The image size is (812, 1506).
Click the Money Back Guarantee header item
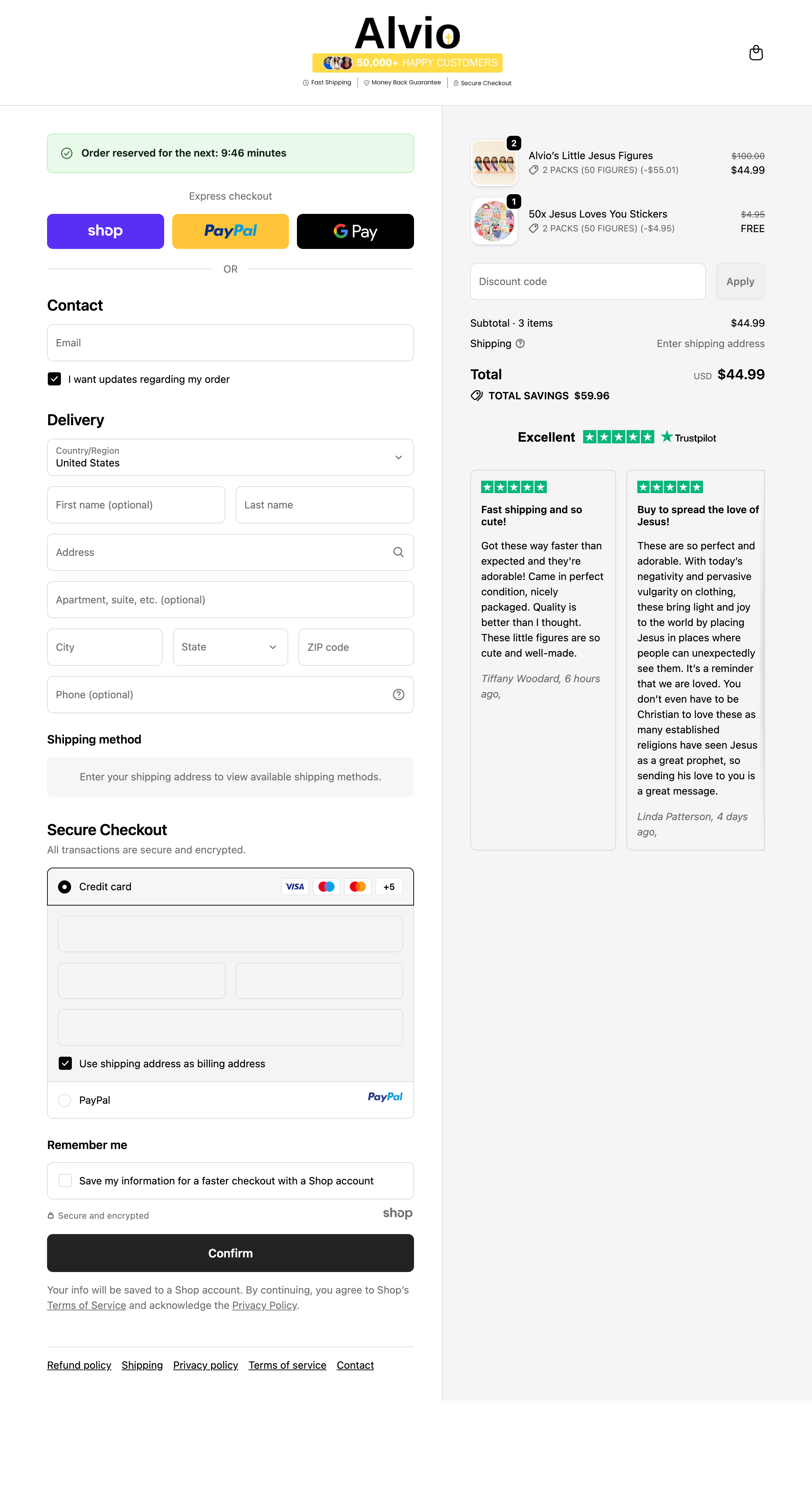(x=402, y=82)
